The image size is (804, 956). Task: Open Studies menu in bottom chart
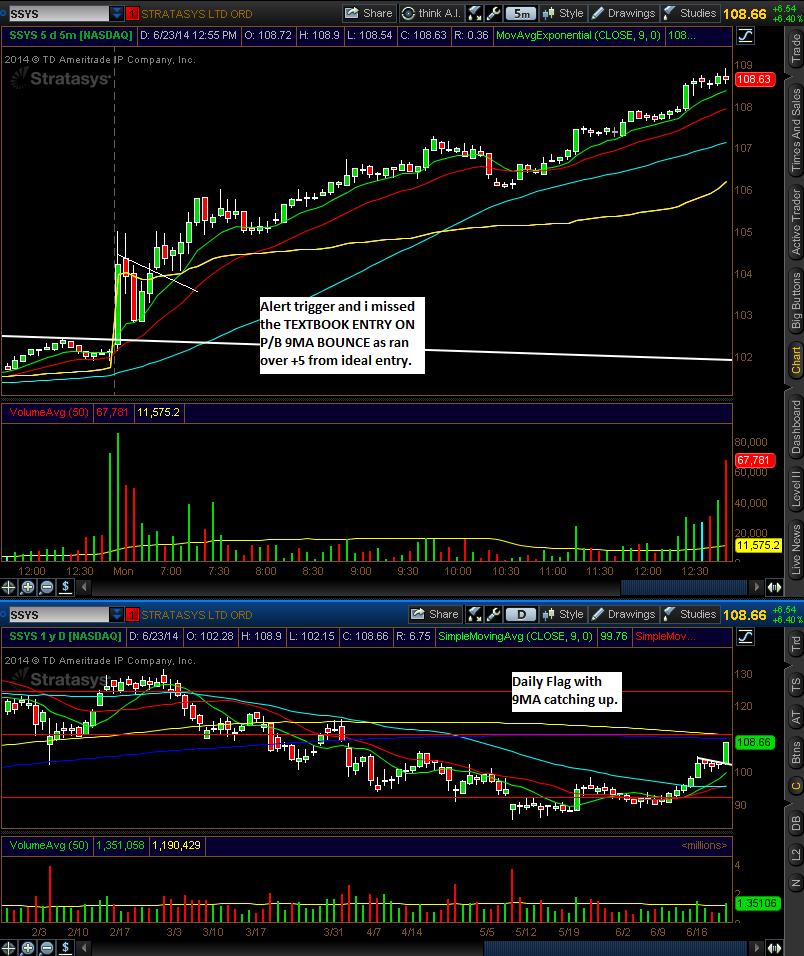point(690,614)
